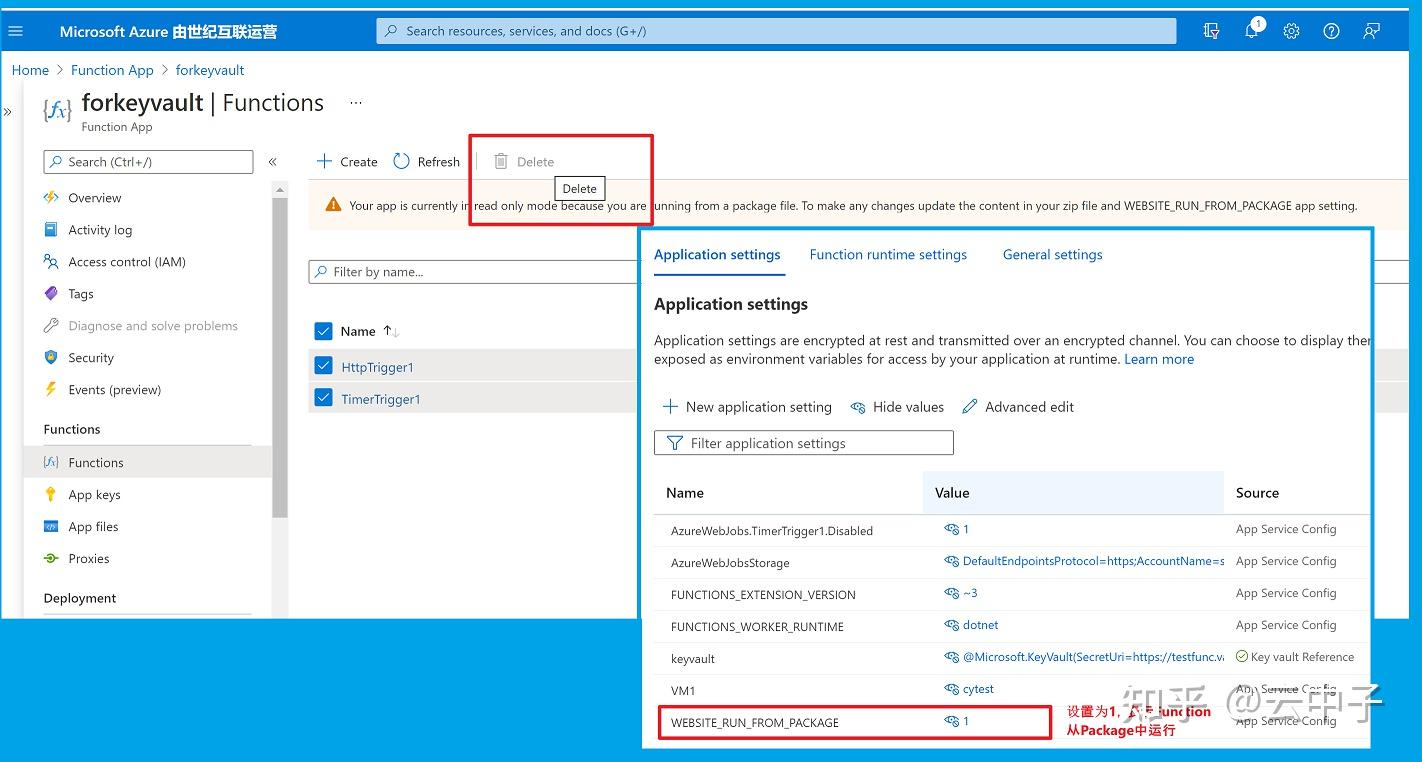Click the Delete trash icon in the toolbar
The image size is (1422, 762).
[500, 161]
